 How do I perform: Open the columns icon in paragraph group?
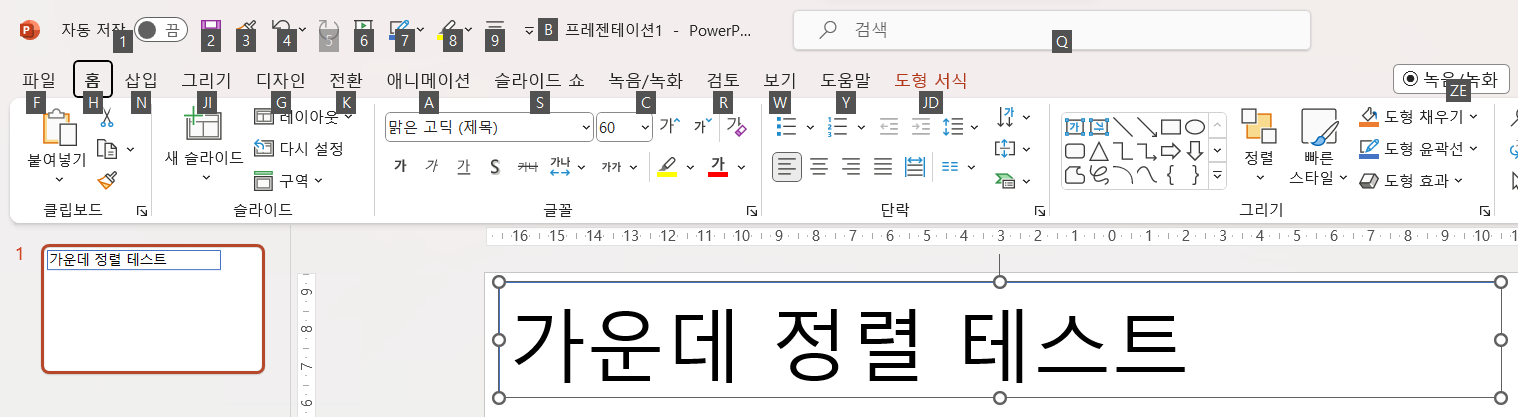tap(951, 166)
